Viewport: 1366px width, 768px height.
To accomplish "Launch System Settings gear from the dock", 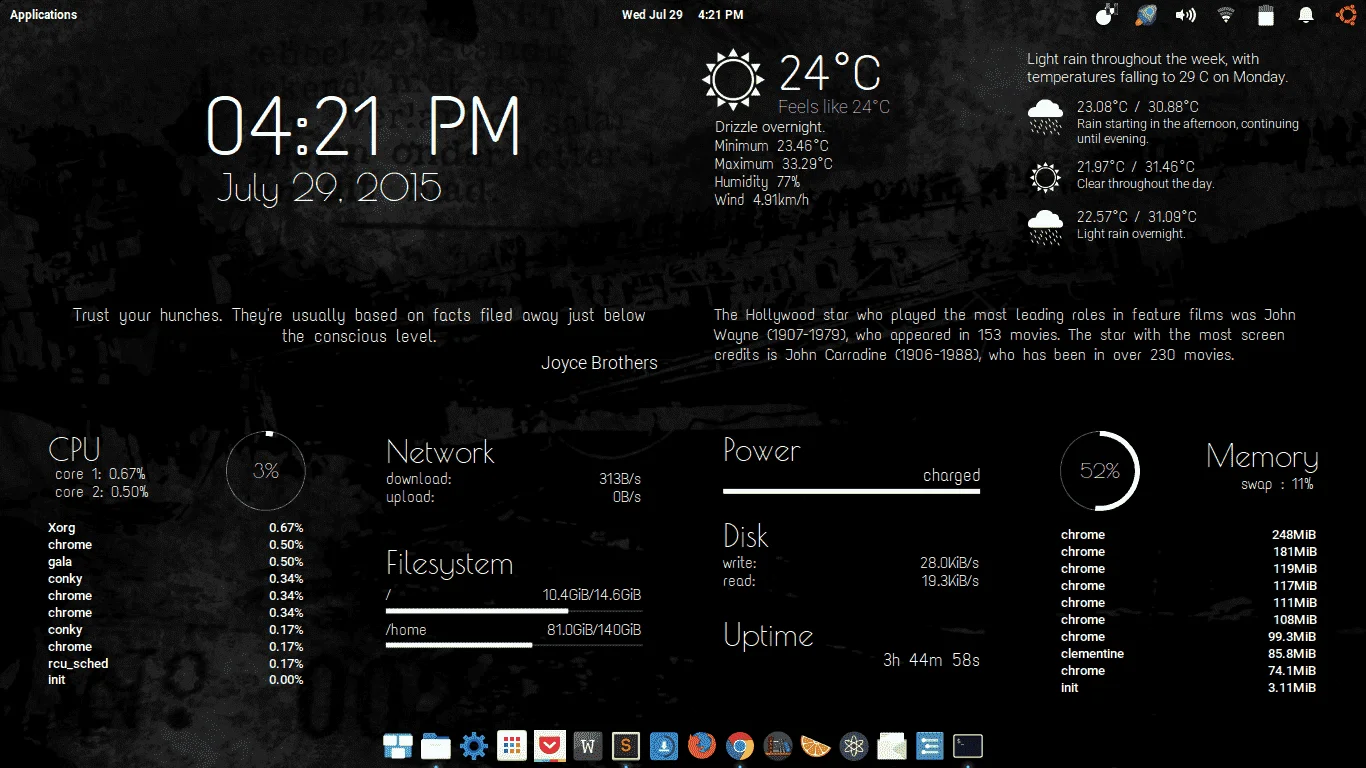I will click(474, 746).
